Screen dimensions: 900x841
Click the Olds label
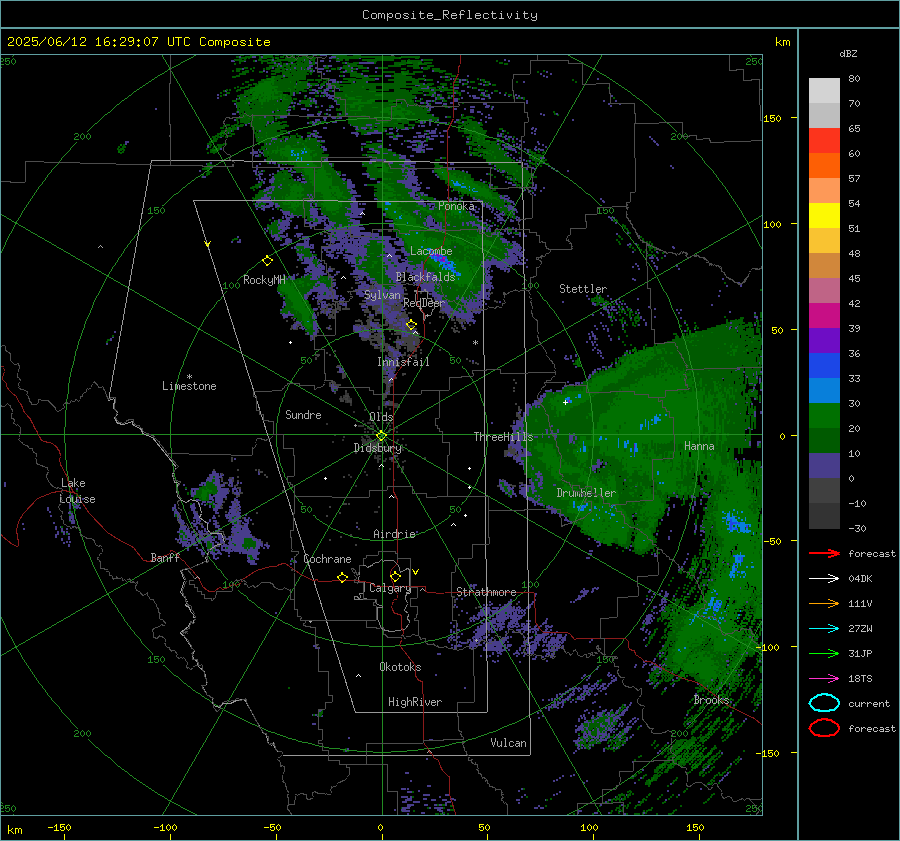(x=381, y=417)
